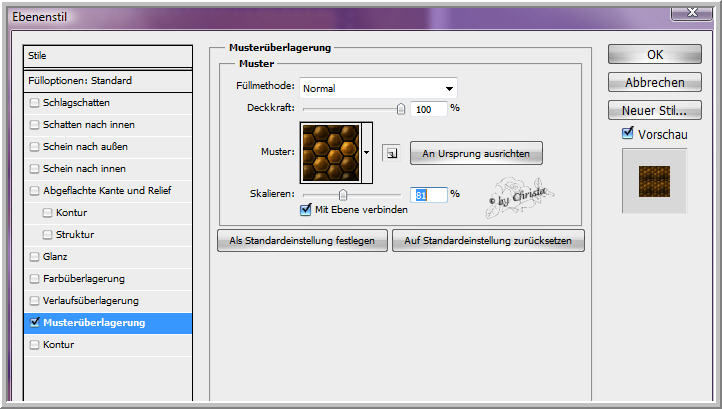
Task: Click the honeycomb pattern swatch
Action: [x=331, y=152]
